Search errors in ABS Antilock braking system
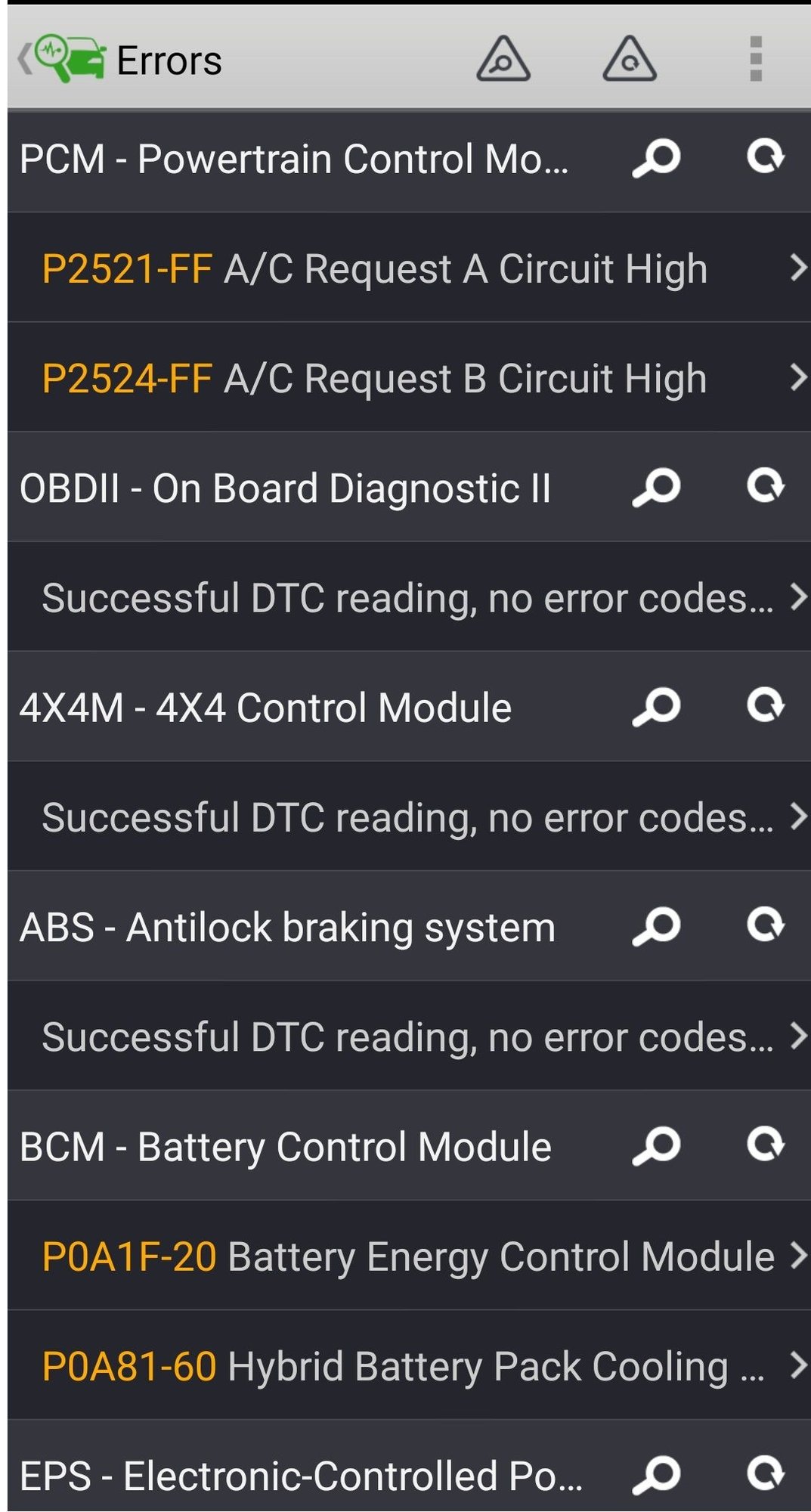811x1512 pixels. coord(656,927)
